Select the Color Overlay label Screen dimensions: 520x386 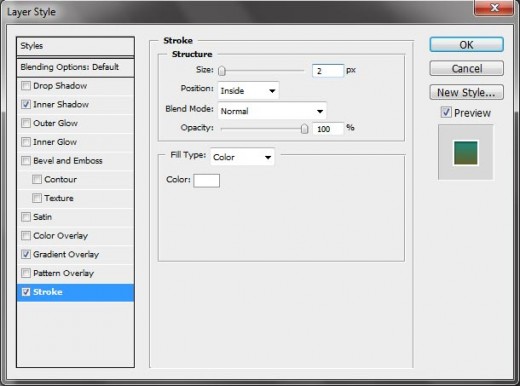pos(60,236)
